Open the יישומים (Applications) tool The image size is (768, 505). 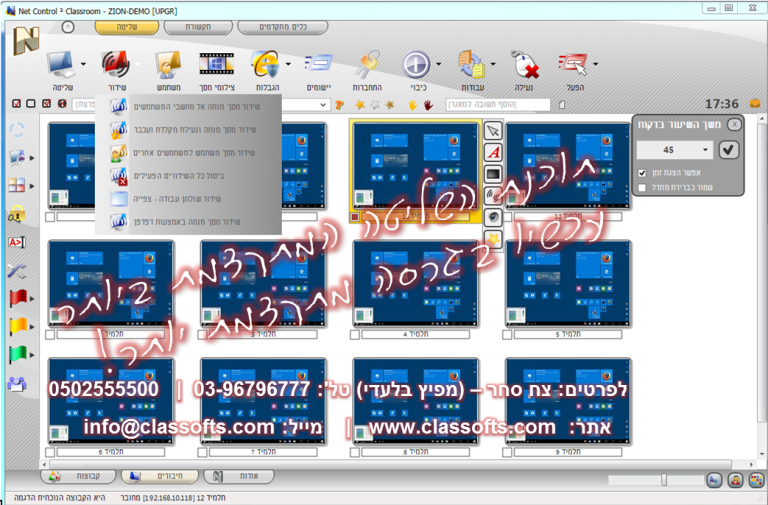click(318, 64)
